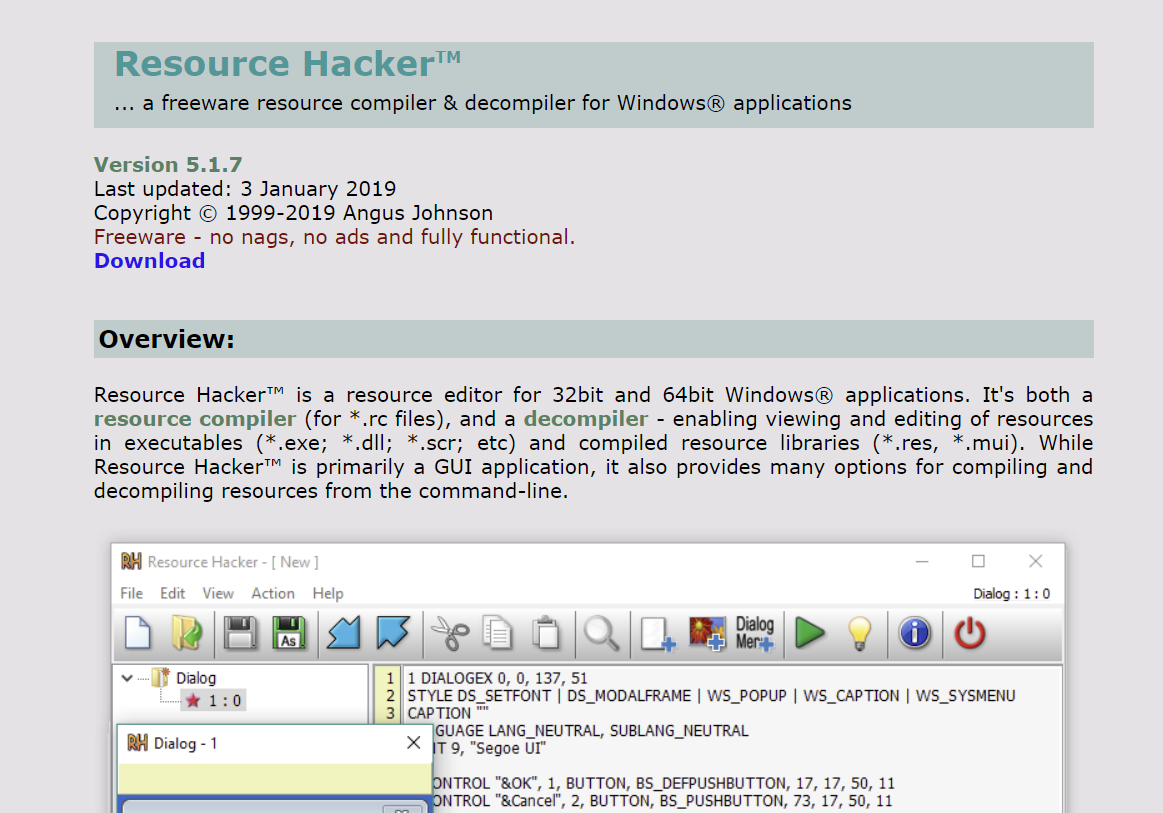The image size is (1163, 813).
Task: Click the CONTROL "&OK" script line
Action: [664, 783]
